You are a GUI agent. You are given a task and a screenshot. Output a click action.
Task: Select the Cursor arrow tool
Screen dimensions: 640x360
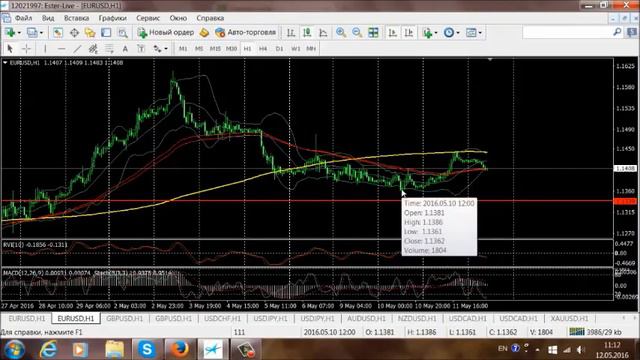(x=10, y=49)
